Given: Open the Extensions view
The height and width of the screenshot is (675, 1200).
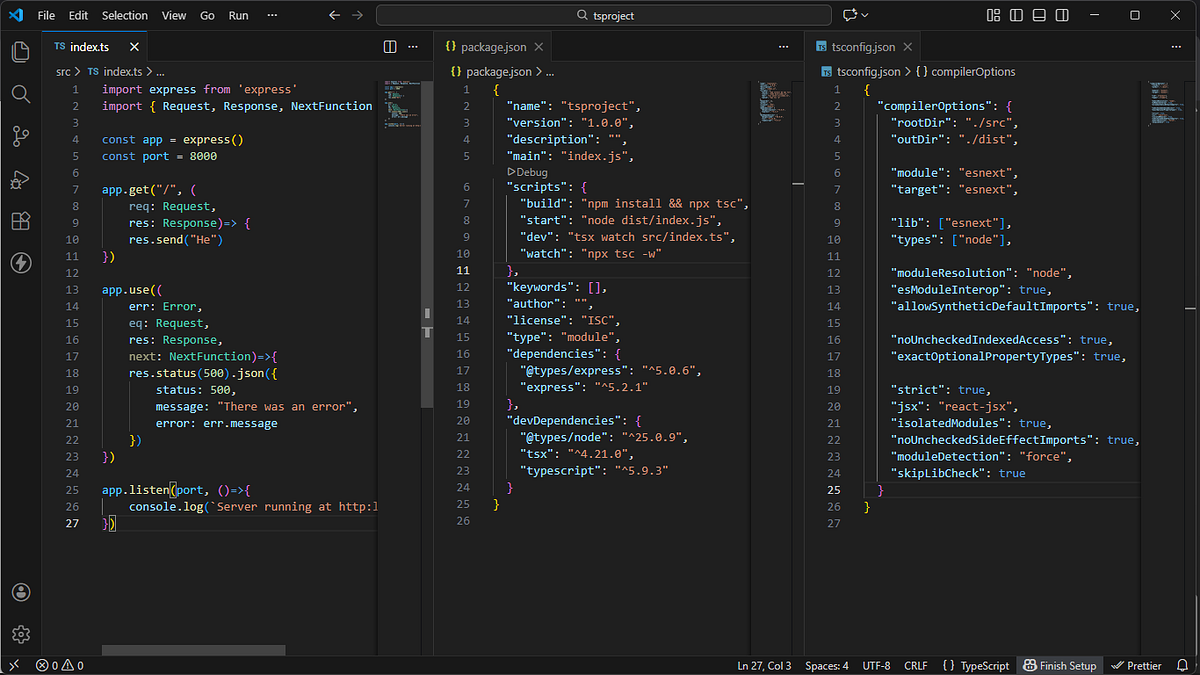Looking at the screenshot, I should point(20,221).
